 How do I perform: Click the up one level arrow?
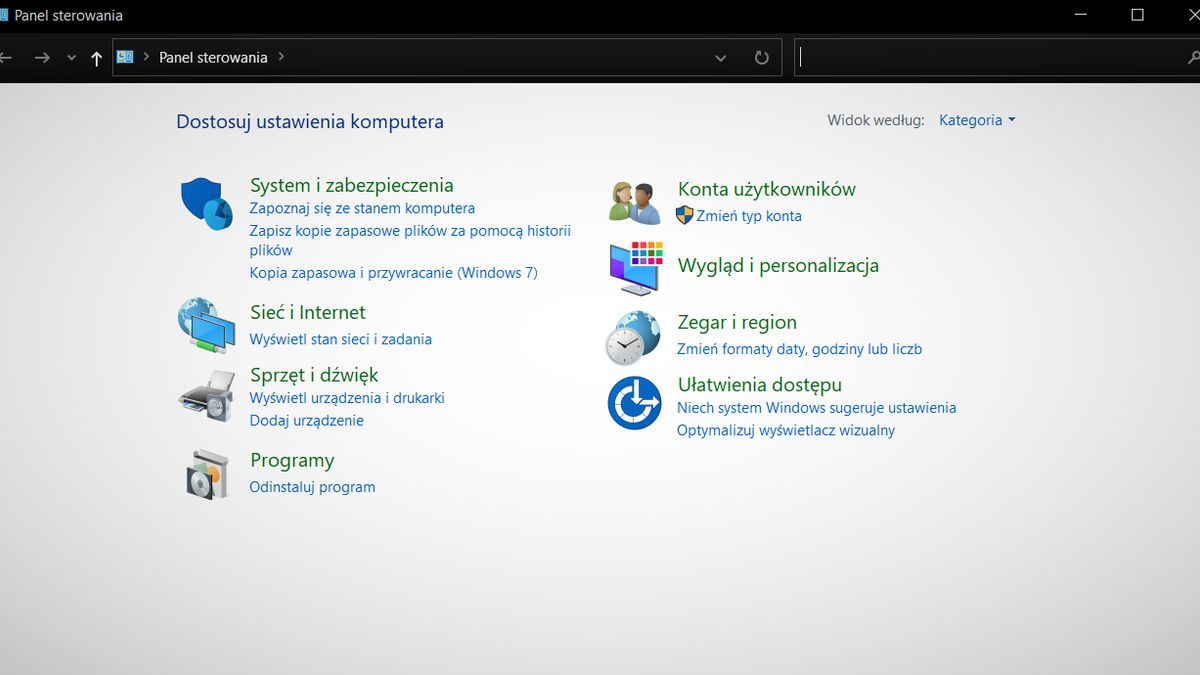pyautogui.click(x=96, y=57)
